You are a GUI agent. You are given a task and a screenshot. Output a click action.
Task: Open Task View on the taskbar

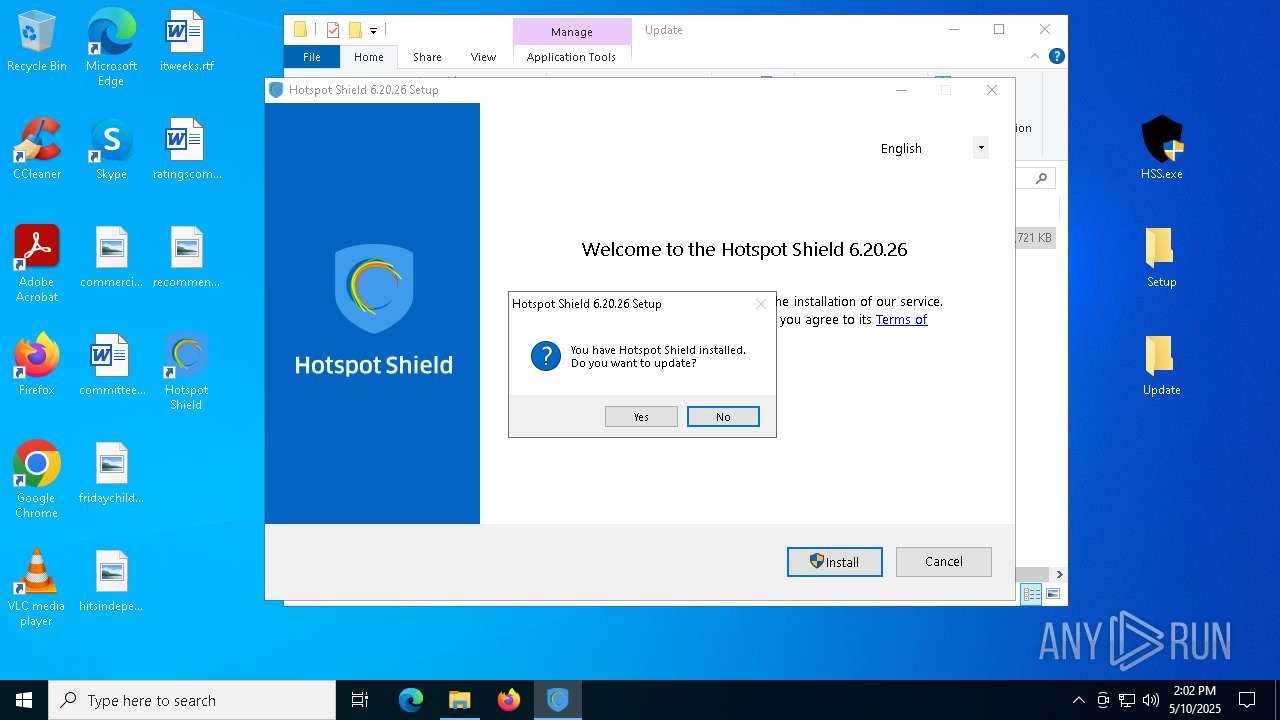click(x=360, y=700)
